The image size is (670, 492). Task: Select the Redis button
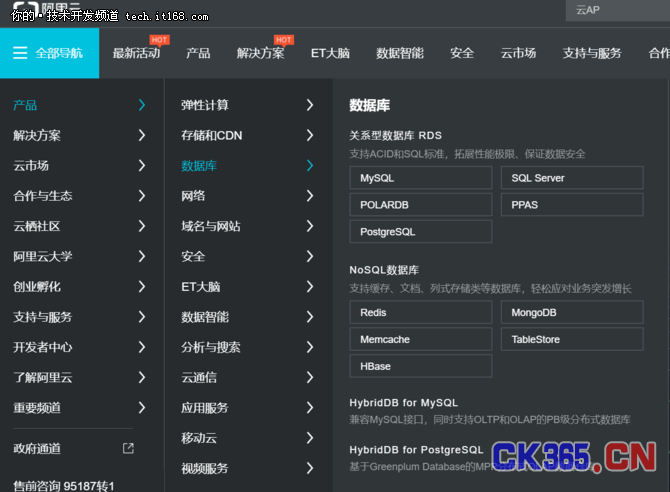(x=421, y=312)
